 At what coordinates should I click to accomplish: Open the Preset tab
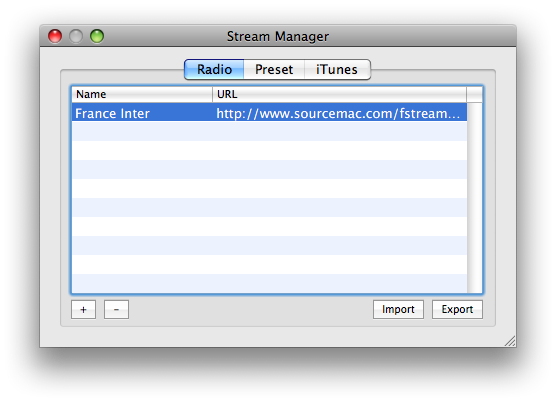274,69
